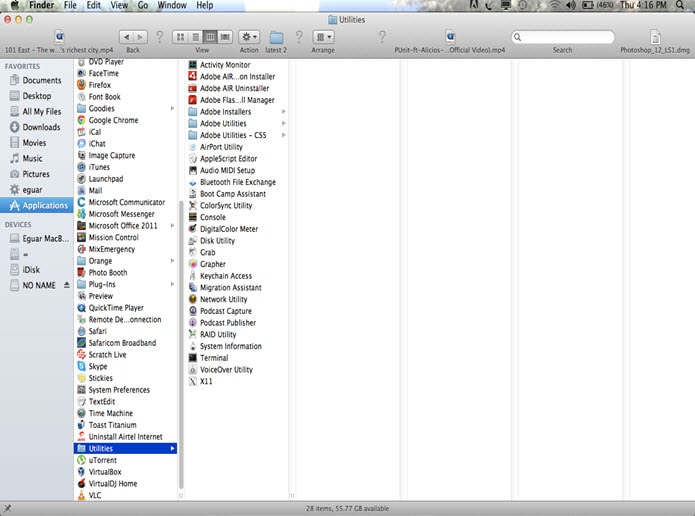Open the File menu

pyautogui.click(x=70, y=5)
